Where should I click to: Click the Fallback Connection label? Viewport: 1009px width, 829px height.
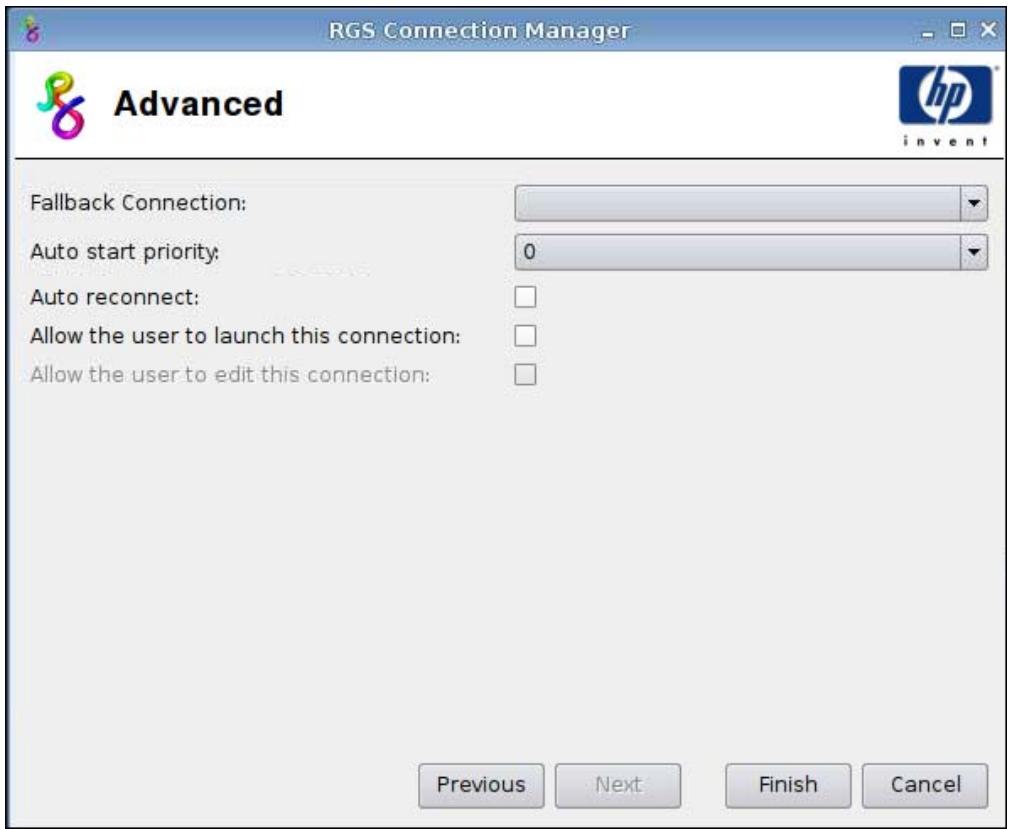138,203
